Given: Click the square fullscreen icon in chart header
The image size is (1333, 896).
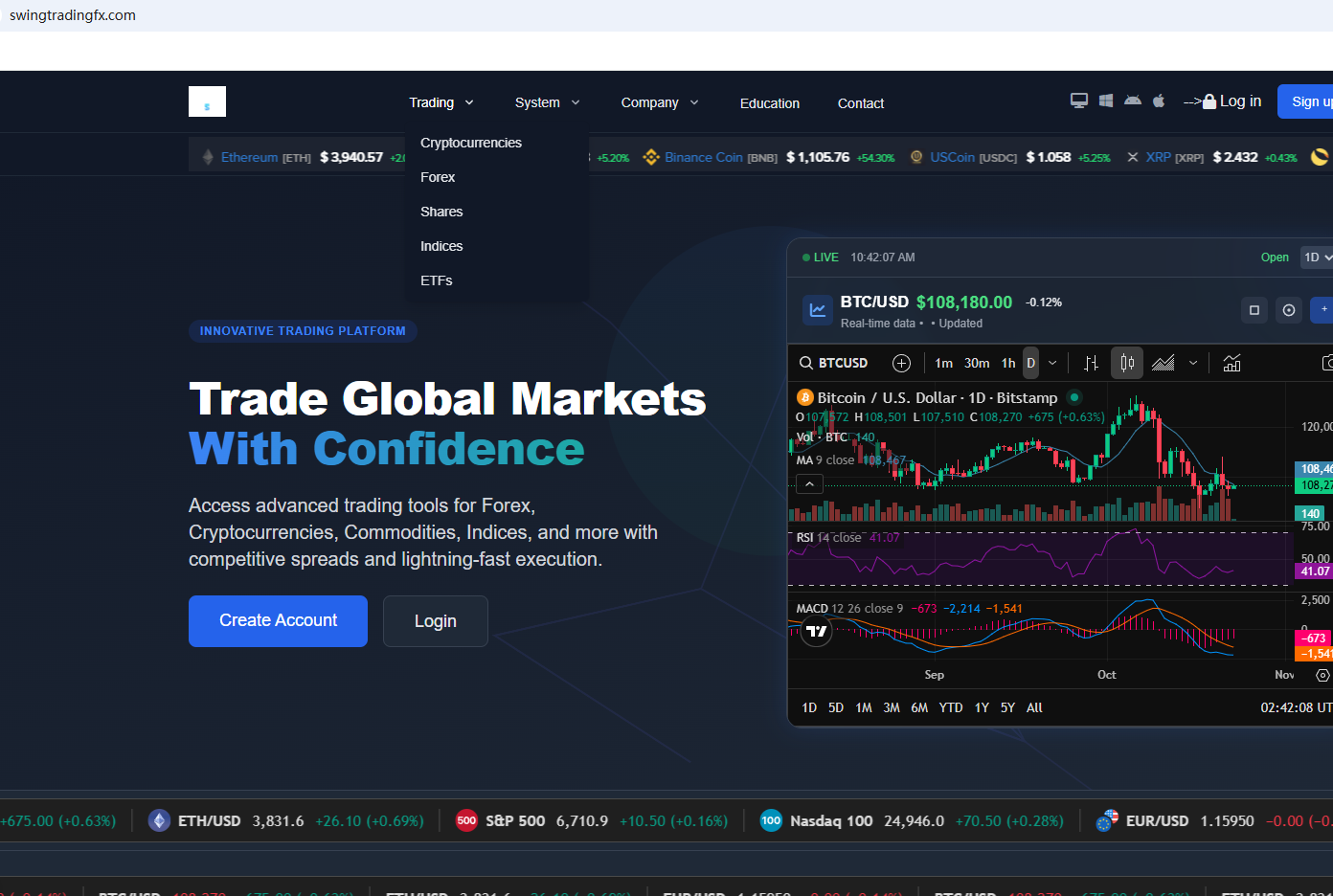Looking at the screenshot, I should tap(1254, 310).
